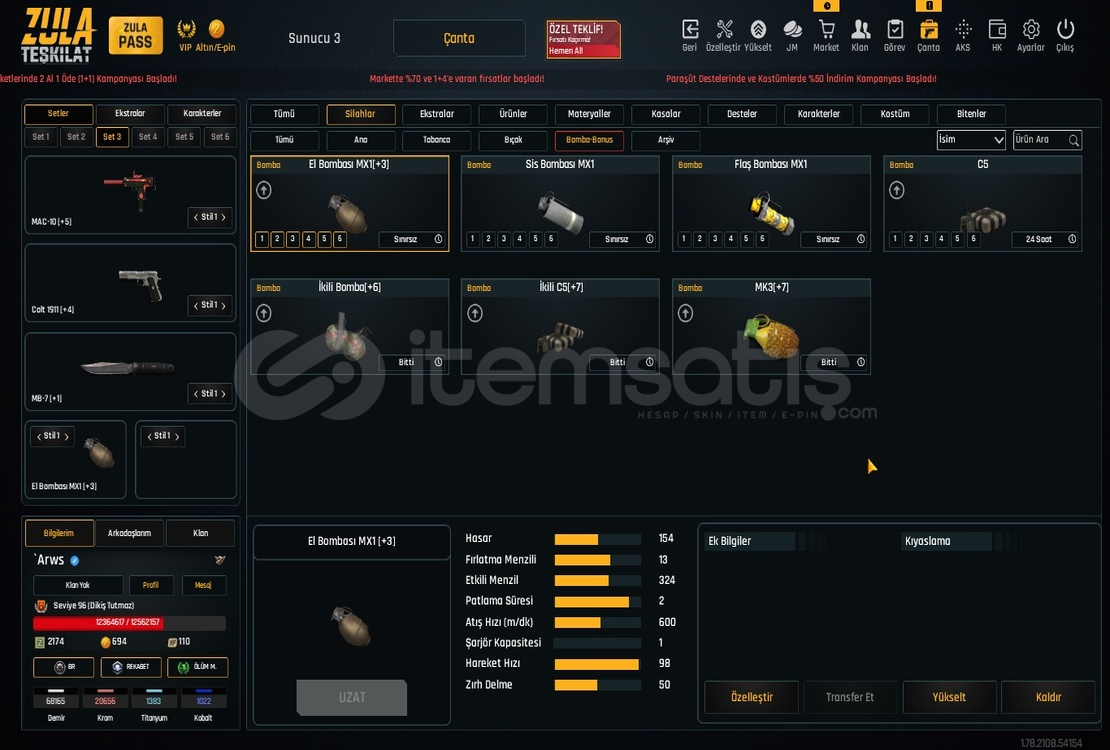Toggle set slot 3 on the C5 card

click(926, 239)
